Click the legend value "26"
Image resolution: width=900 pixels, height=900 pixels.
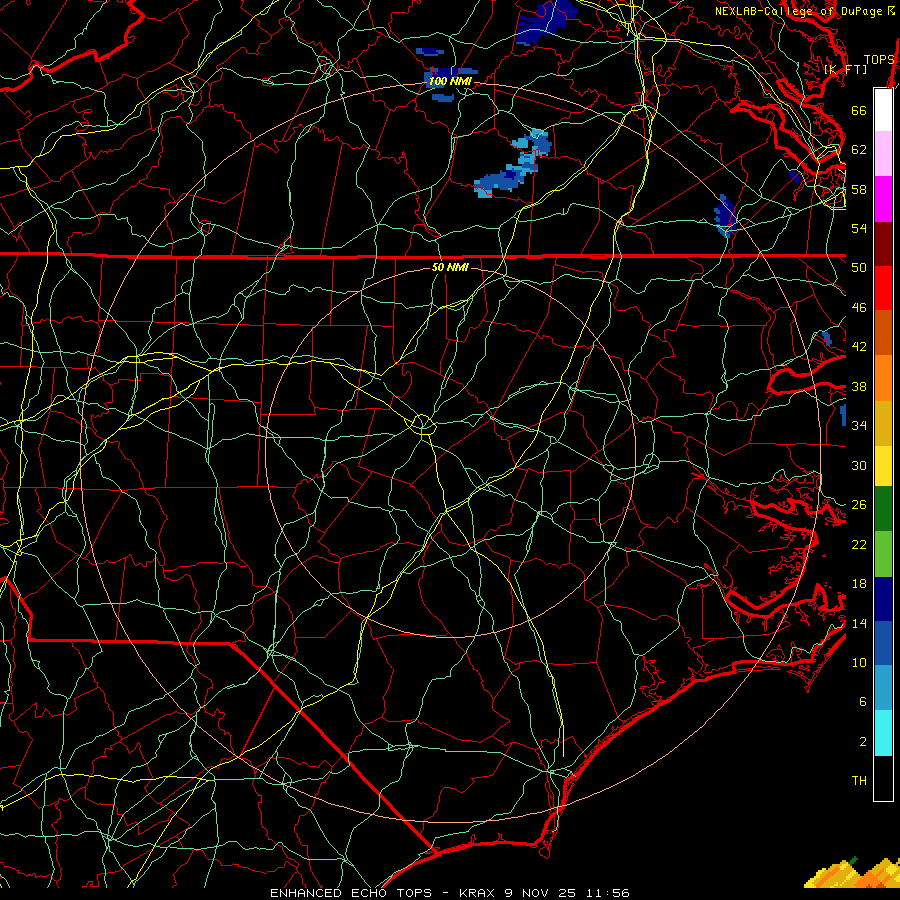(x=859, y=505)
